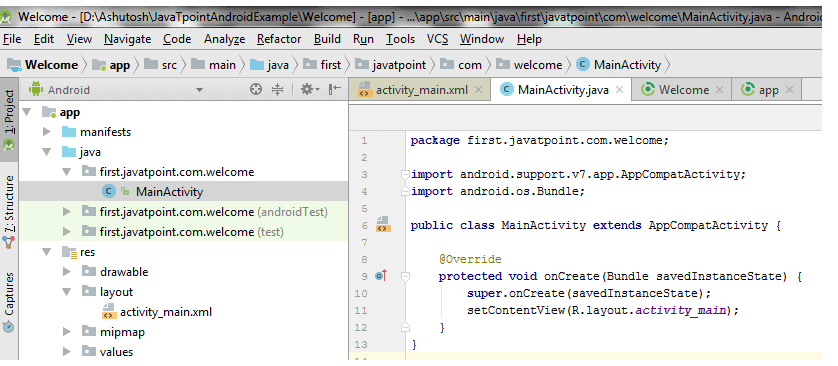Click the collapse all icon in project panel

pyautogui.click(x=277, y=90)
